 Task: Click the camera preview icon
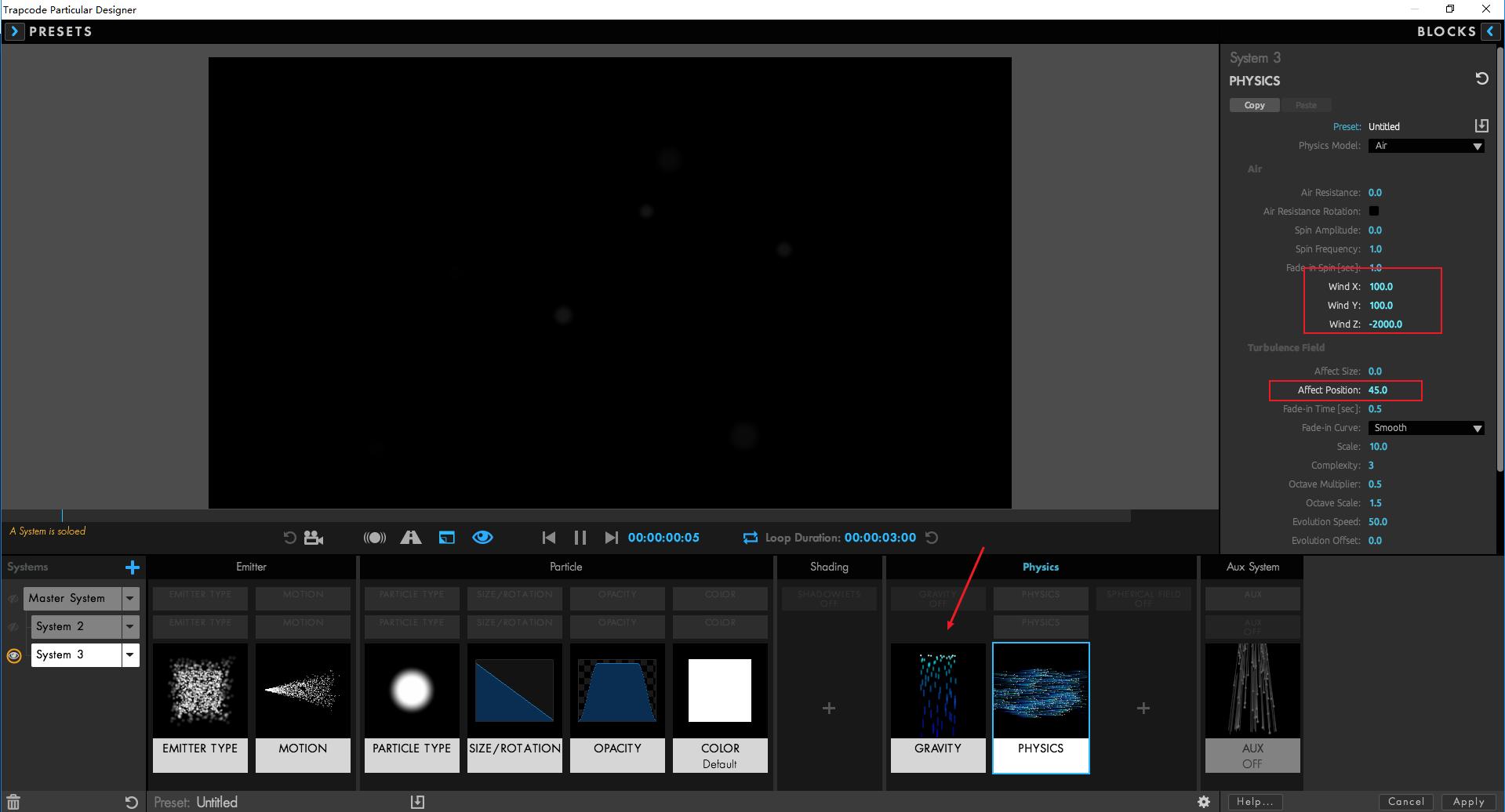pyautogui.click(x=314, y=538)
